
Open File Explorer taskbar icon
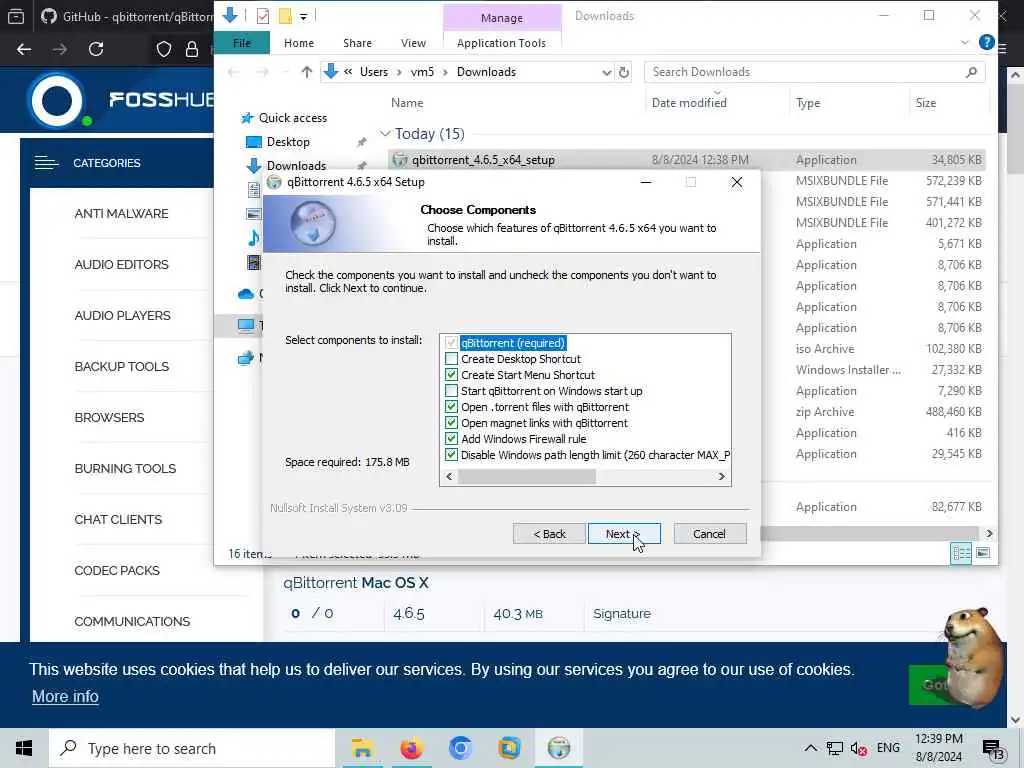click(x=362, y=748)
